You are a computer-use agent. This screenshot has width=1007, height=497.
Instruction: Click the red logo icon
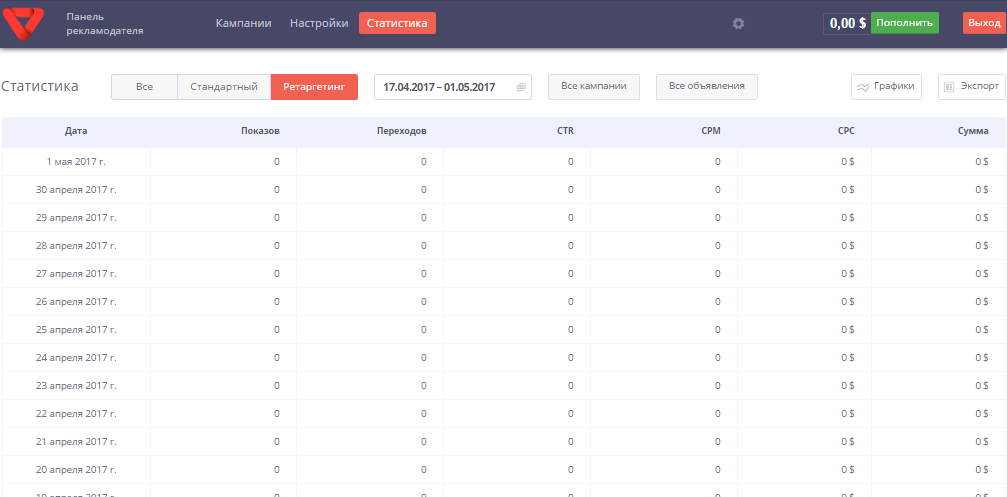pos(24,23)
